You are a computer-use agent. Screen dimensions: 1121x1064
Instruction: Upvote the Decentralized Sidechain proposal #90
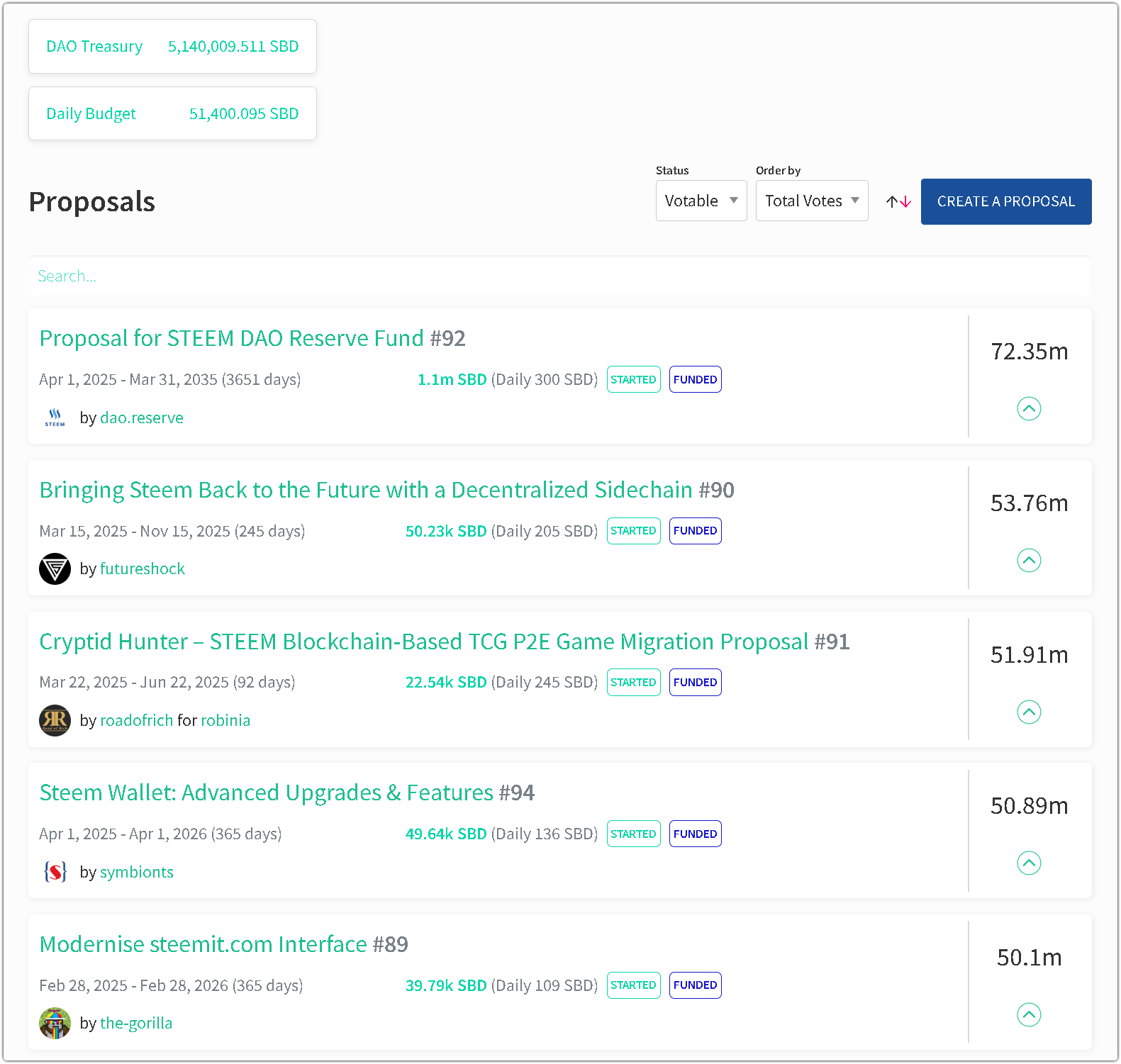coord(1029,560)
